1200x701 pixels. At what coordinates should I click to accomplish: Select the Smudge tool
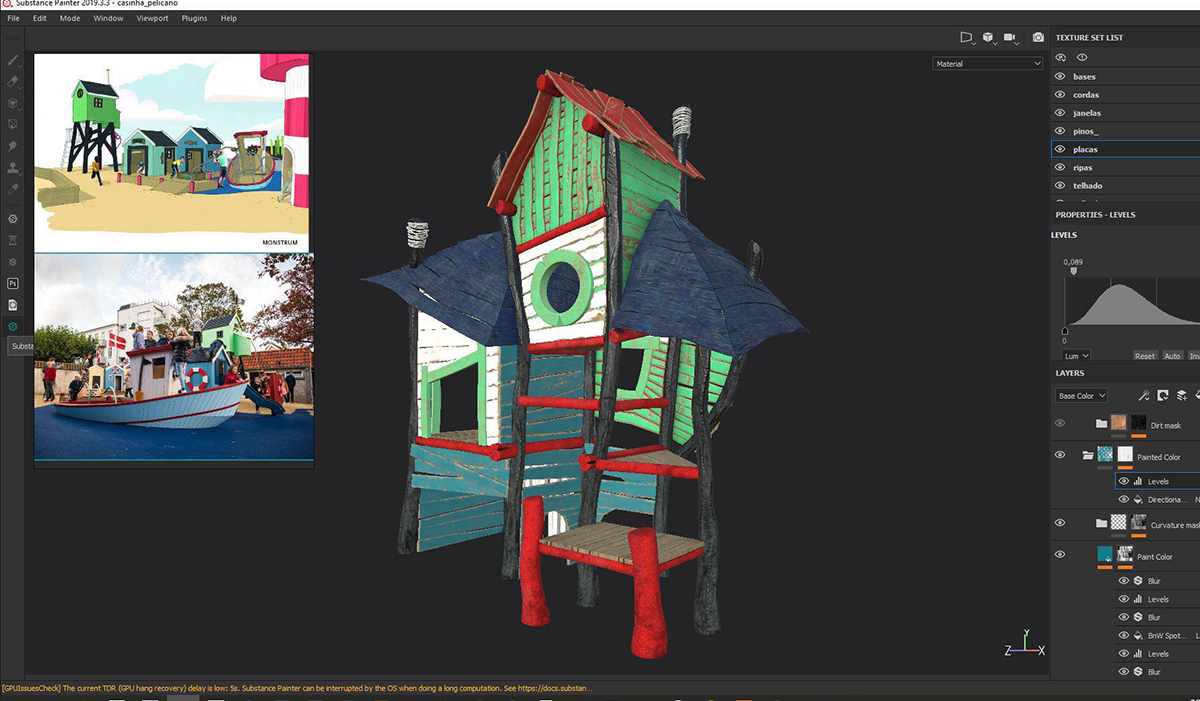13,145
